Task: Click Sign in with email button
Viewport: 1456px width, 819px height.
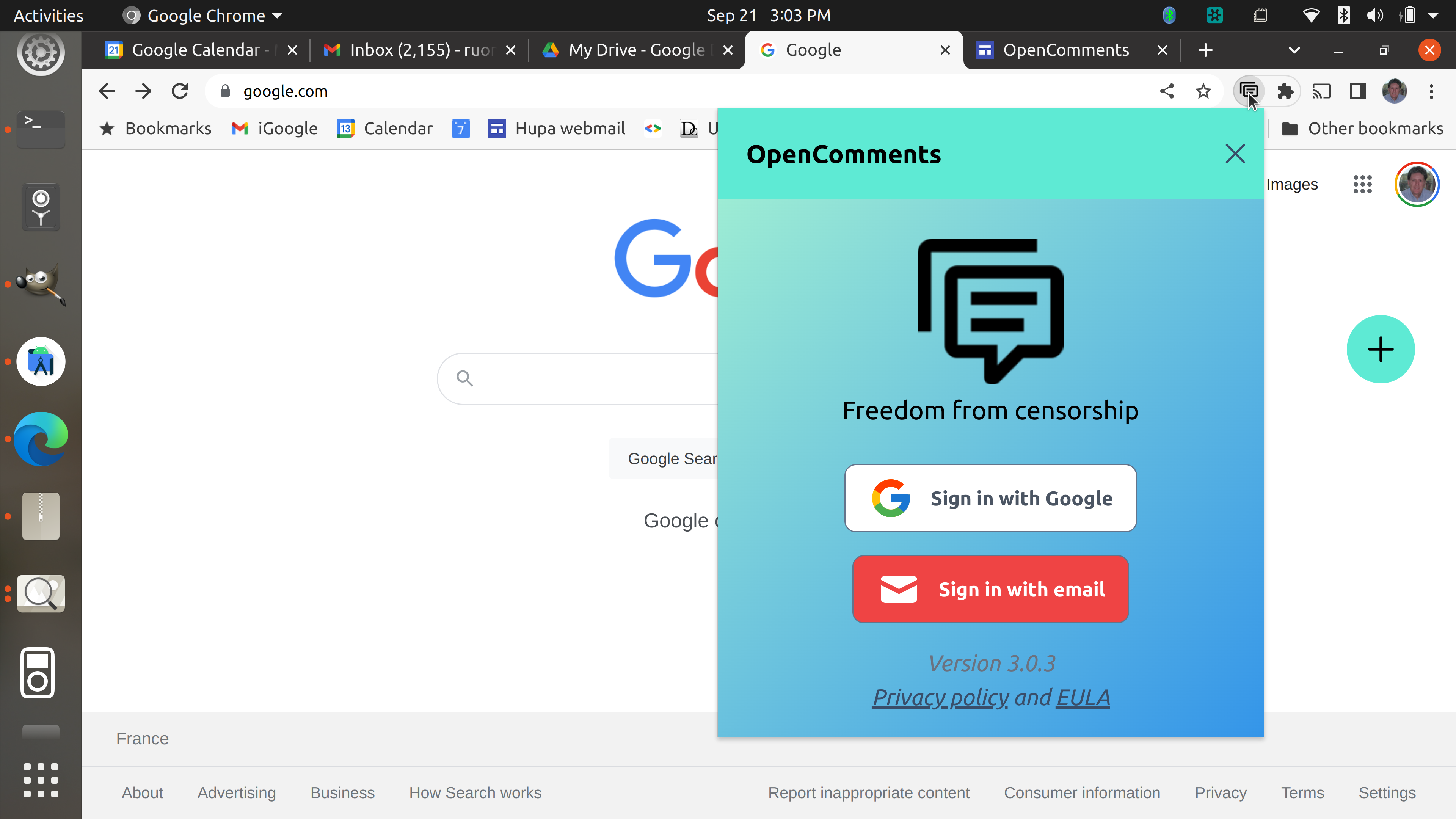Action: click(990, 589)
